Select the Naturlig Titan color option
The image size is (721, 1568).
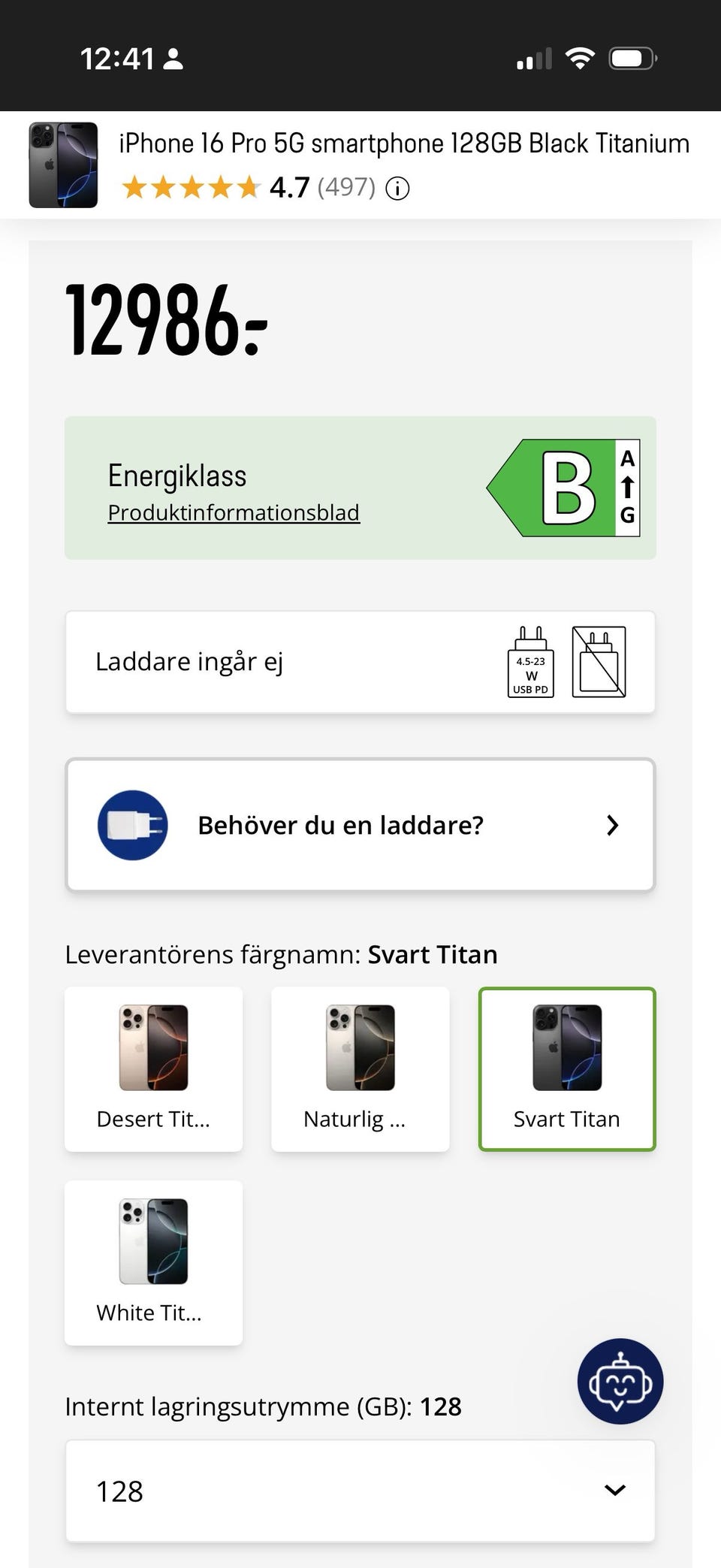[360, 1068]
